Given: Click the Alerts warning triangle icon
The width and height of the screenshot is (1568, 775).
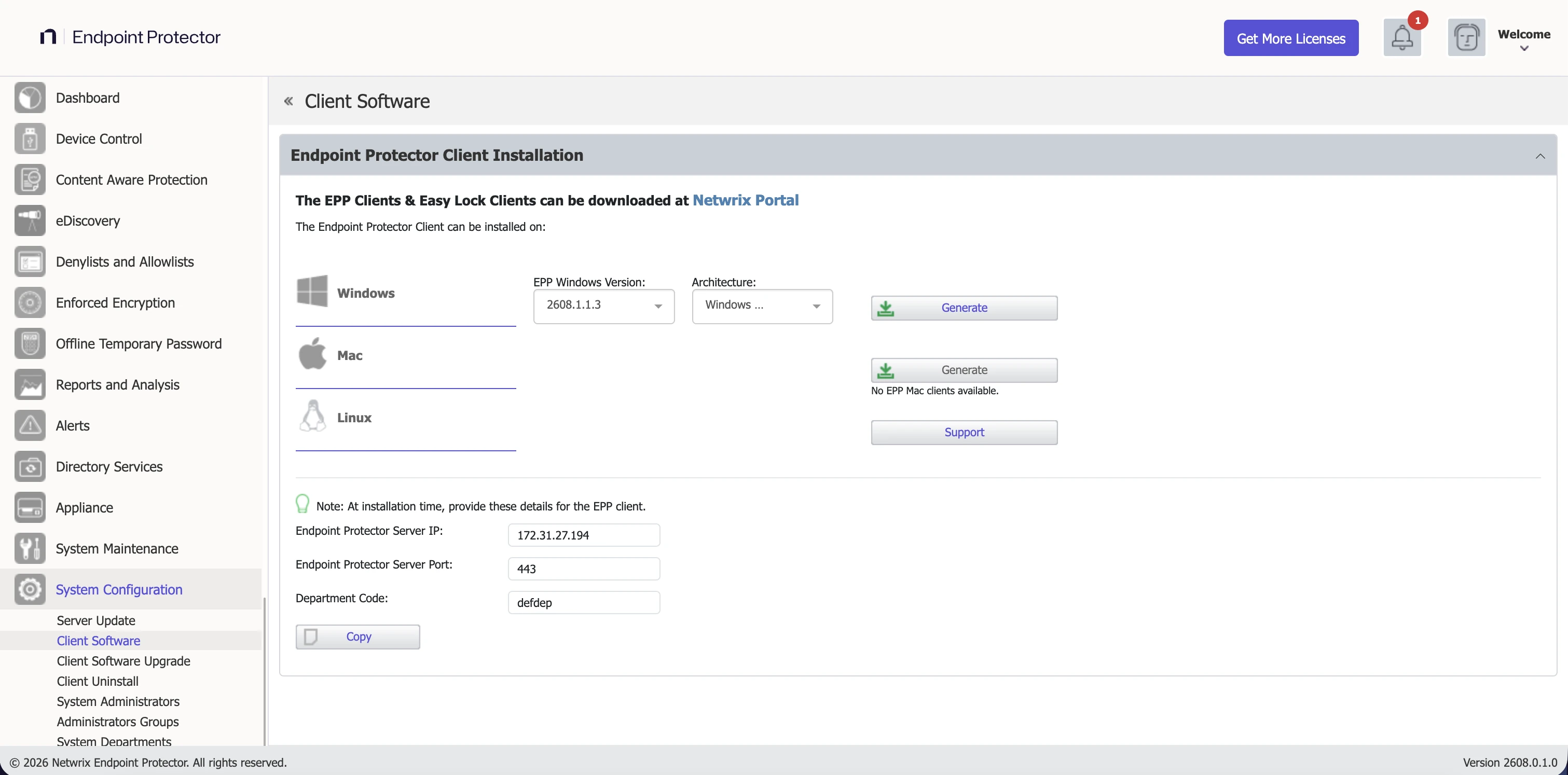Looking at the screenshot, I should pos(30,426).
